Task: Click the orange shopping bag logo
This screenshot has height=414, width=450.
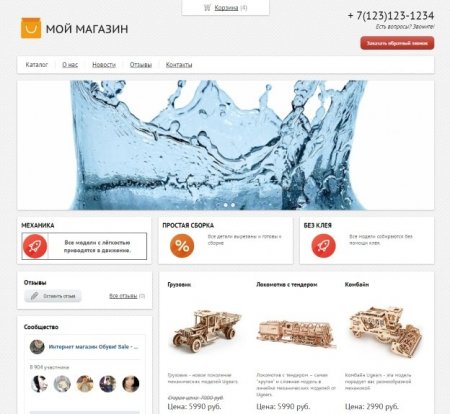Action: pyautogui.click(x=31, y=28)
